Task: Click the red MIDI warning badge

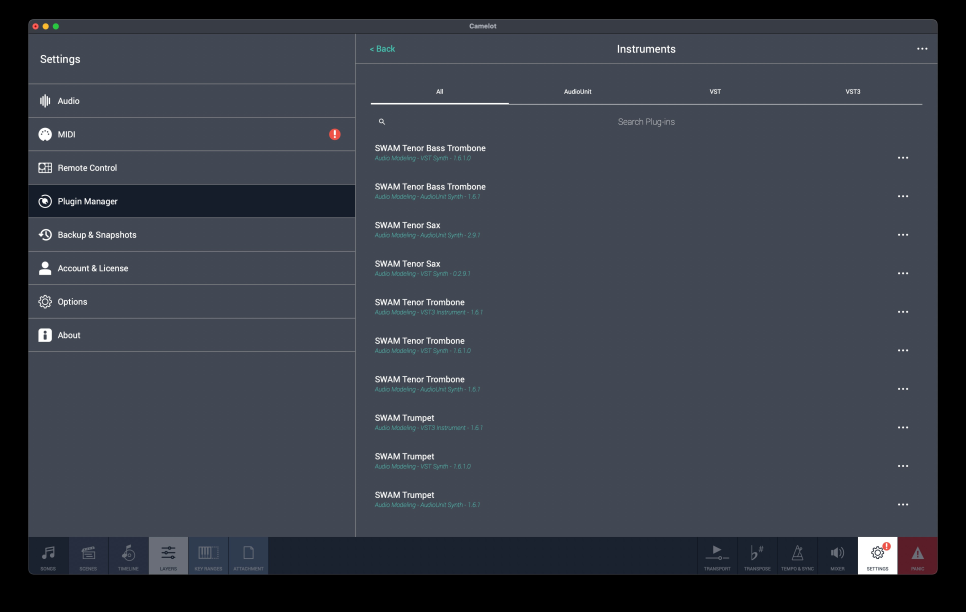Action: click(x=335, y=134)
